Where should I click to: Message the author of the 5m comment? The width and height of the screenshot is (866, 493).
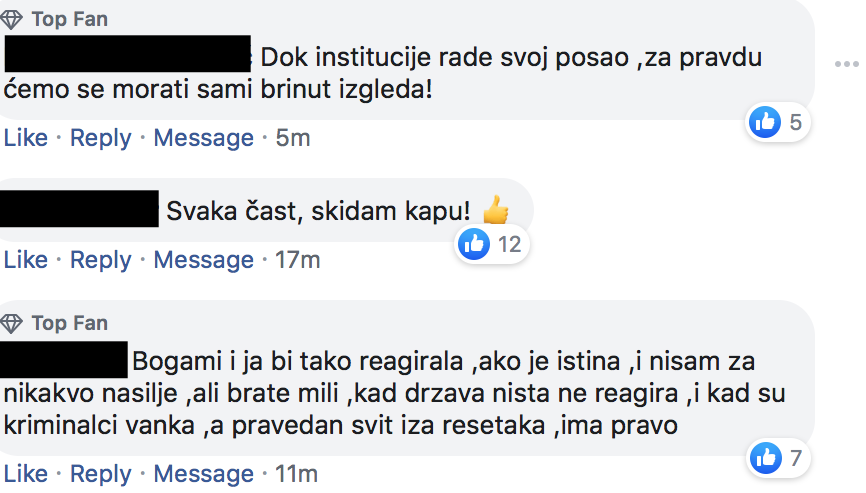point(203,137)
